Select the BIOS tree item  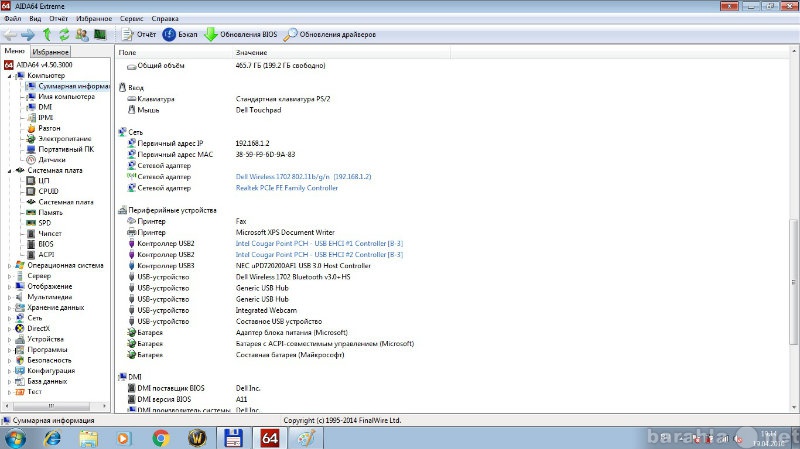point(40,244)
